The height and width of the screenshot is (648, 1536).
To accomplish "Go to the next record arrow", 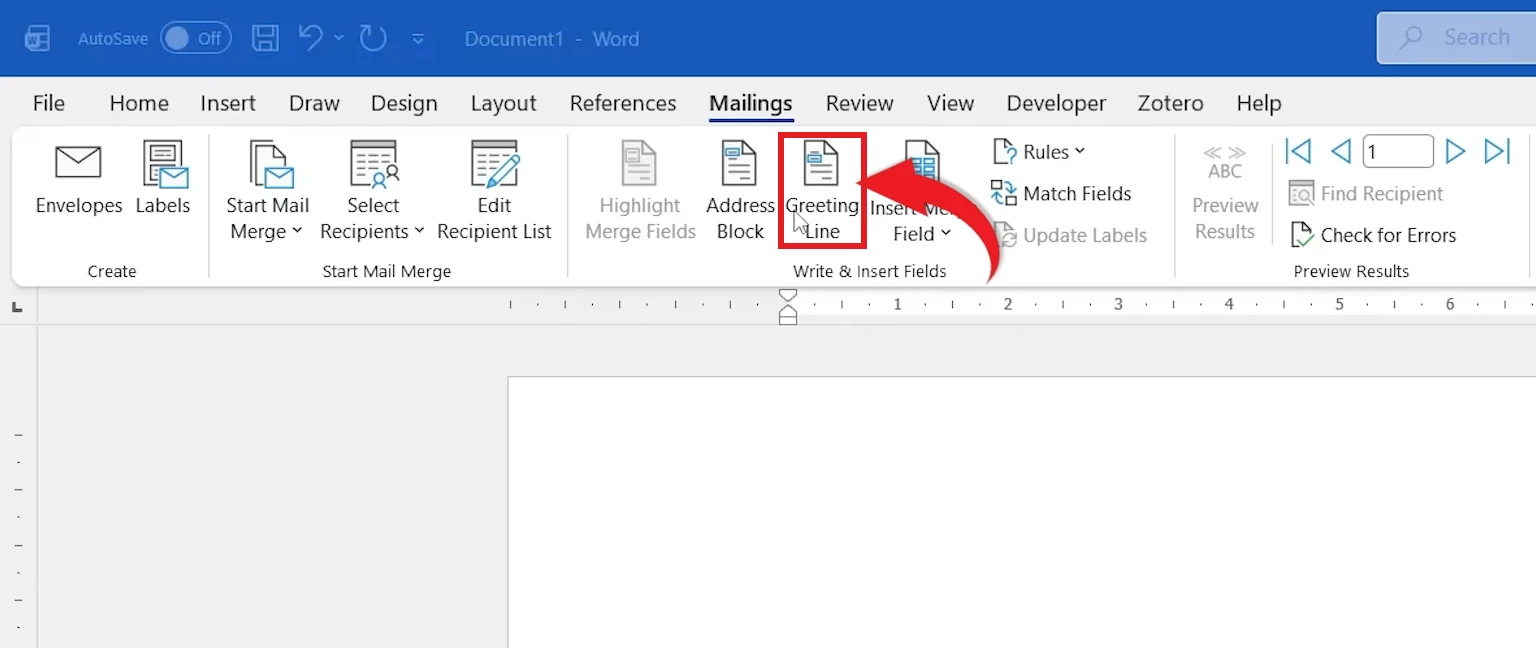I will click(1456, 152).
